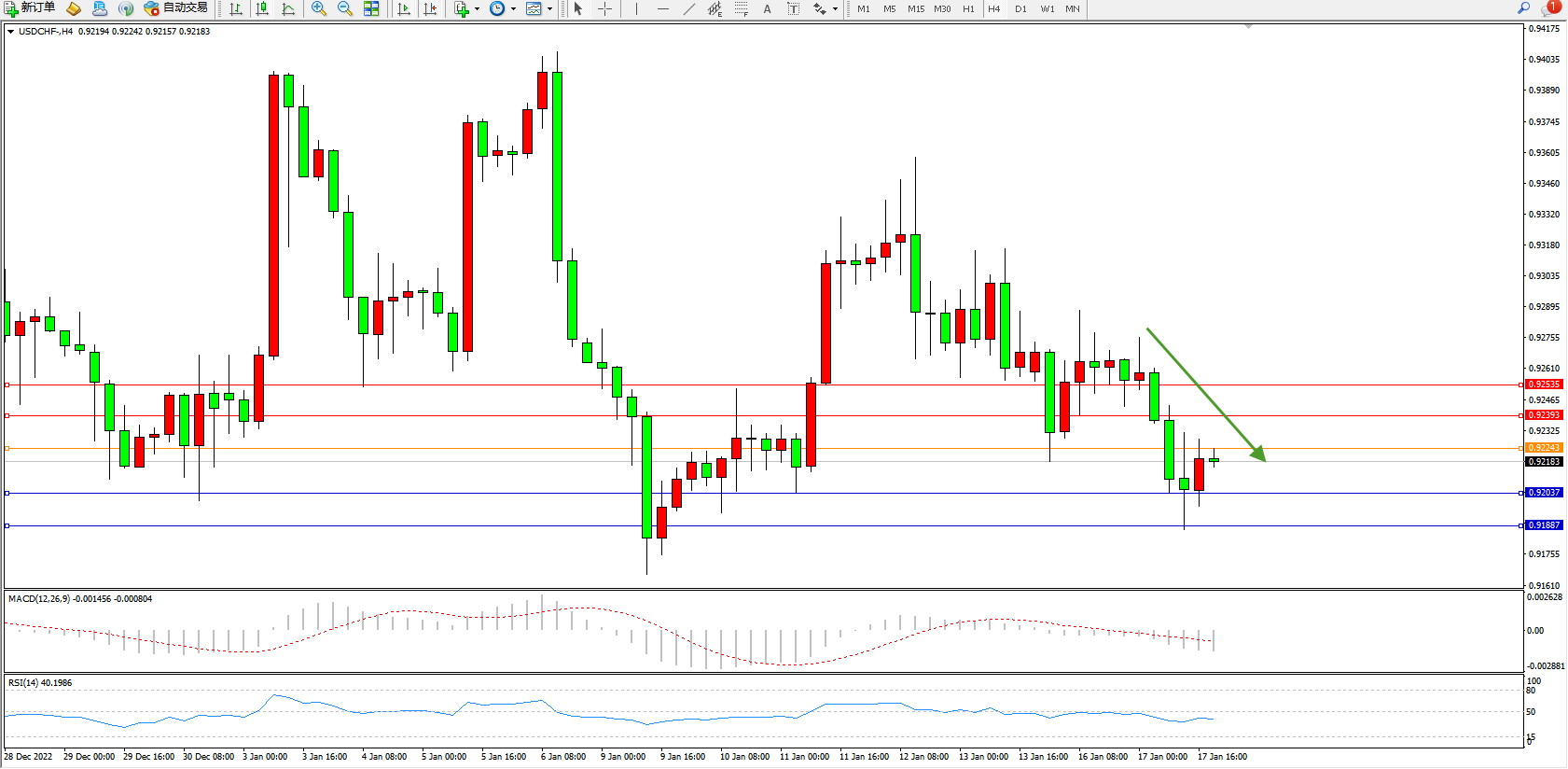The height and width of the screenshot is (769, 1568).
Task: Zoom in on the chart
Action: (x=319, y=8)
